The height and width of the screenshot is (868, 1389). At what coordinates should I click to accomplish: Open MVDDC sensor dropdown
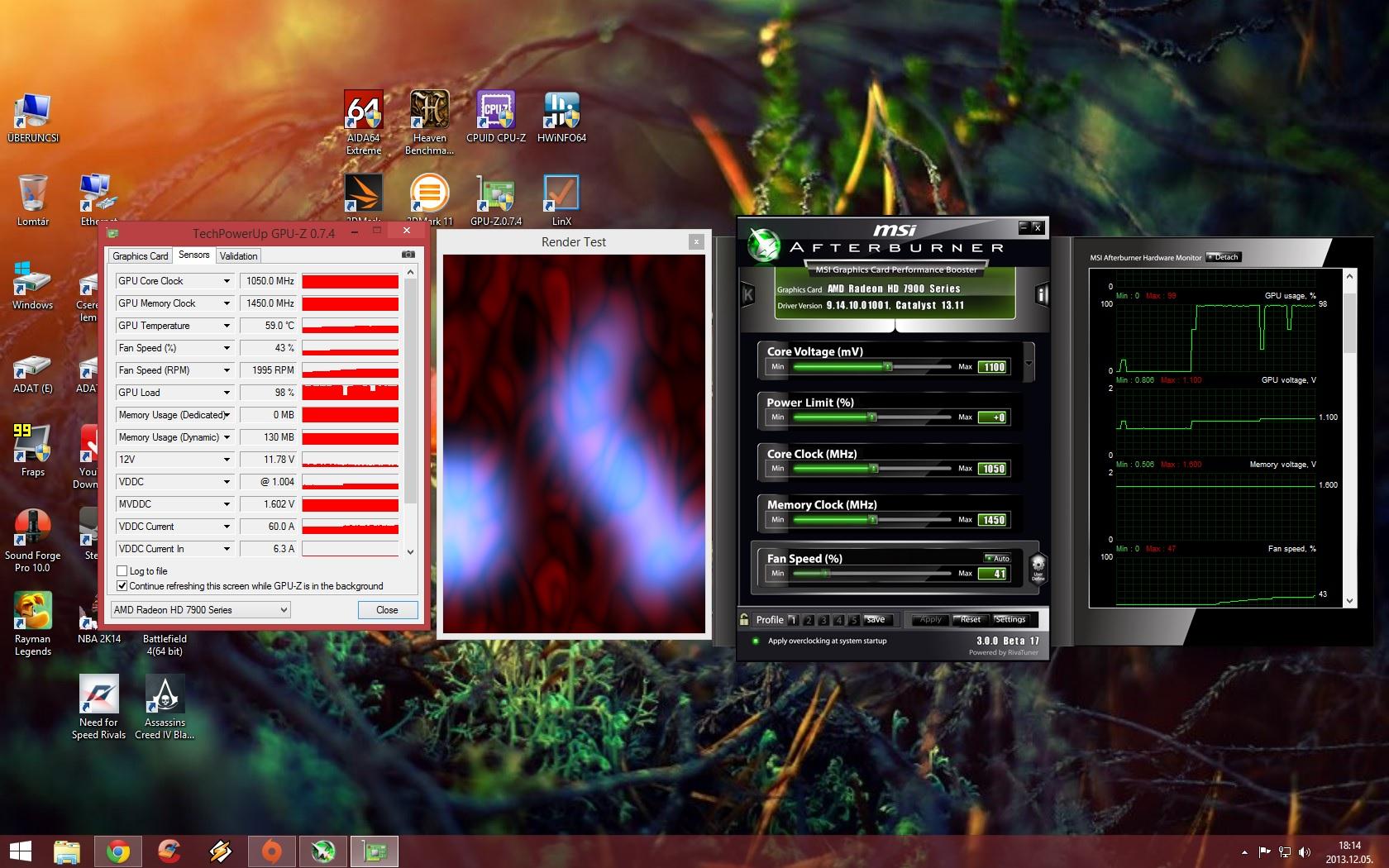click(227, 504)
